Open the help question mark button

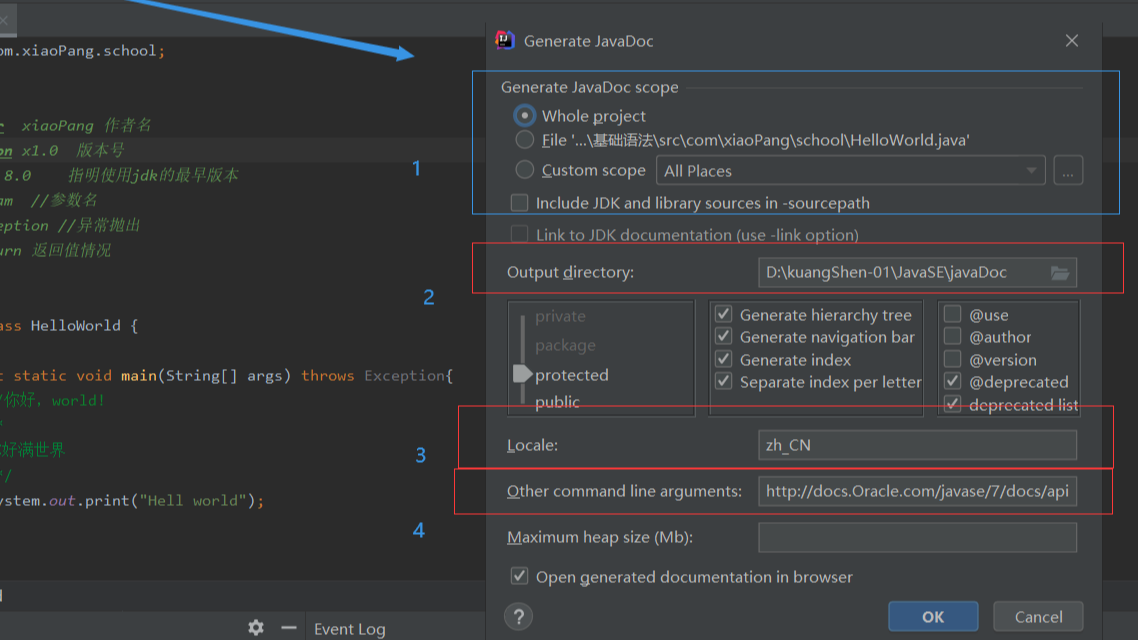click(x=519, y=616)
